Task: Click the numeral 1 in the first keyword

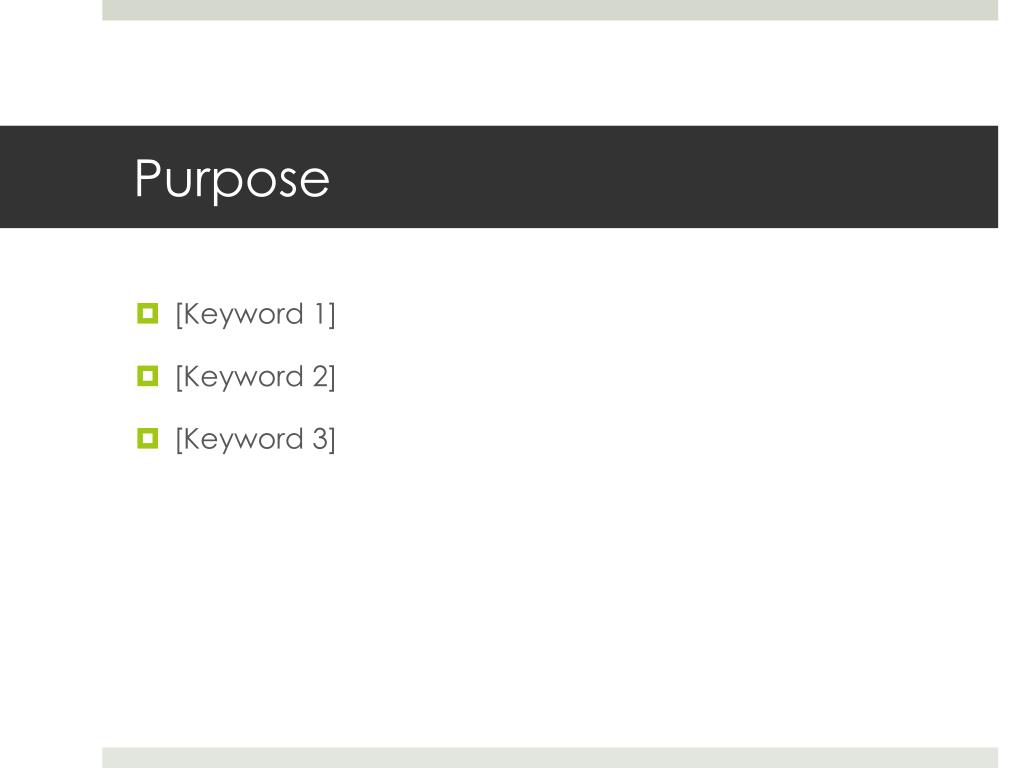Action: [321, 313]
